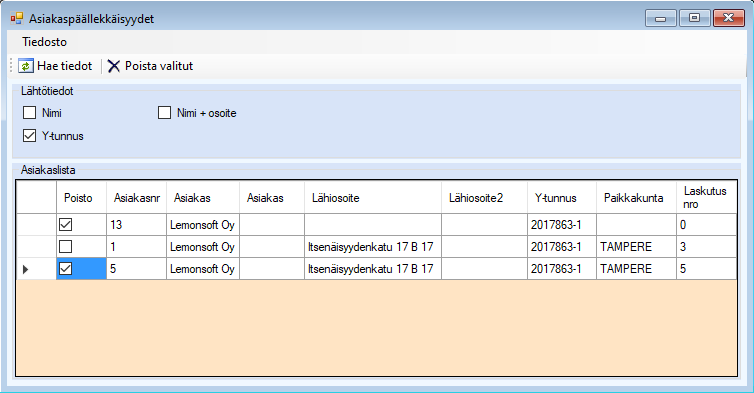Click the Paikkakunta column header
The height and width of the screenshot is (393, 754).
click(636, 198)
